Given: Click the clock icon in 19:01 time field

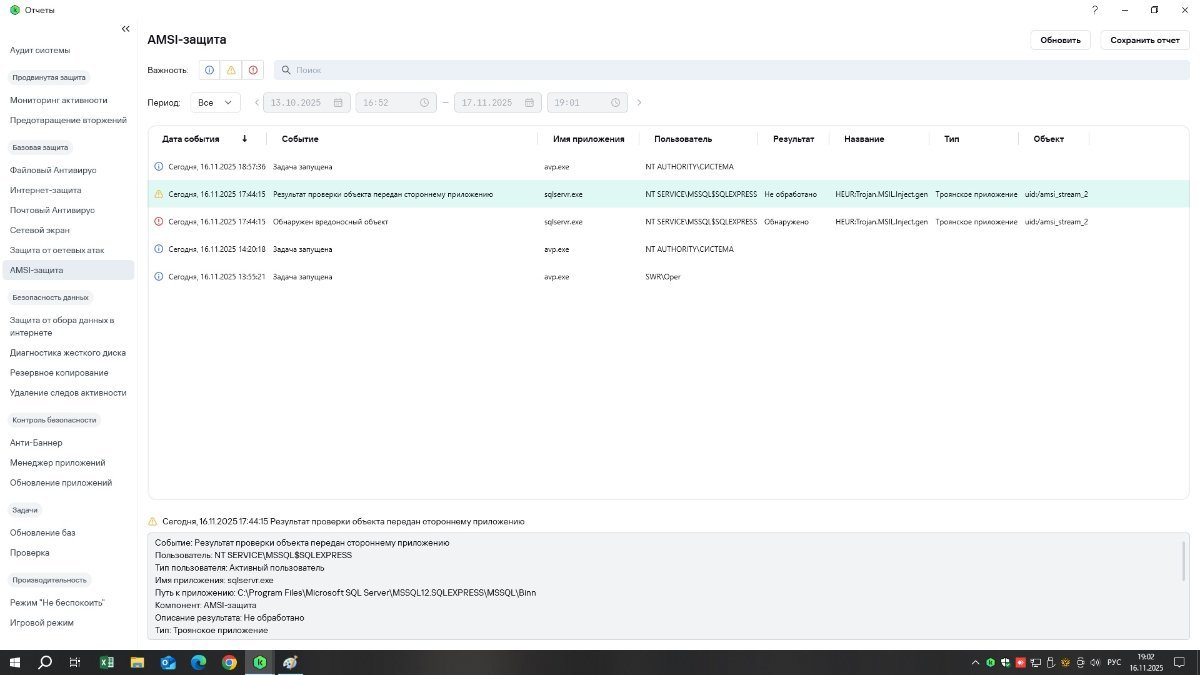Looking at the screenshot, I should coord(617,103).
